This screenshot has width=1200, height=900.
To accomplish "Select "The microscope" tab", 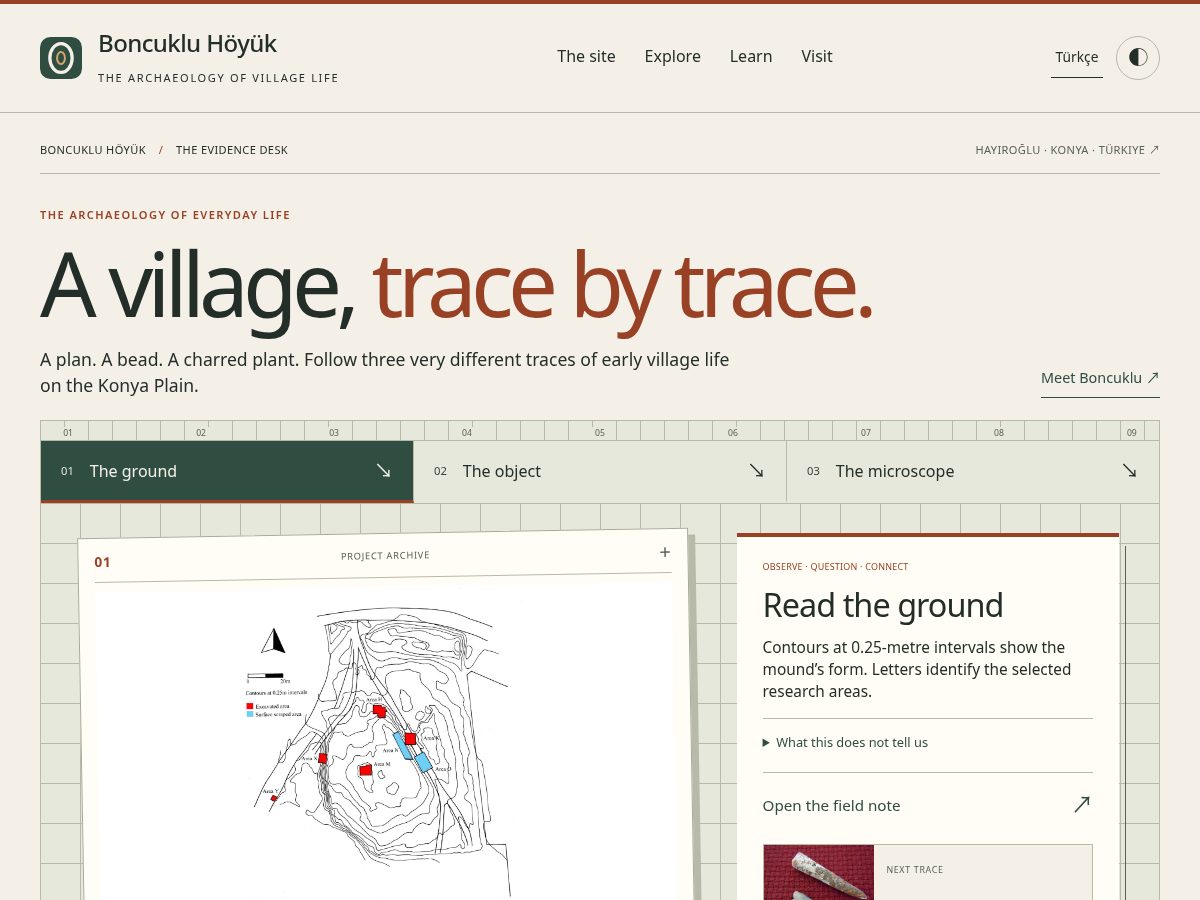I will click(973, 471).
